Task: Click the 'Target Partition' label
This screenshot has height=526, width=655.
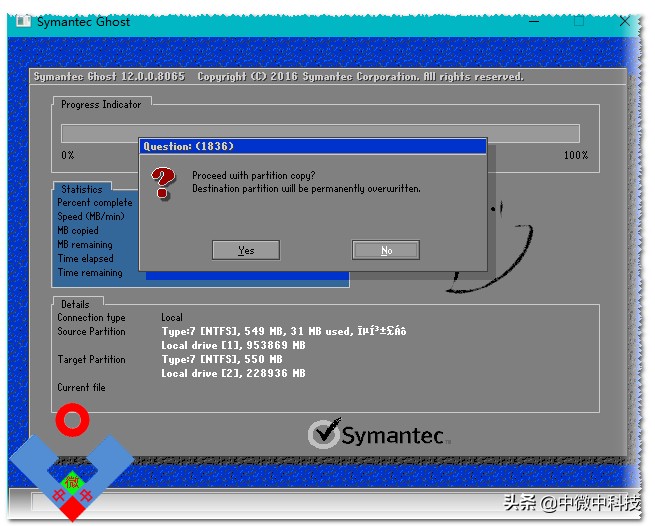Action: click(91, 359)
